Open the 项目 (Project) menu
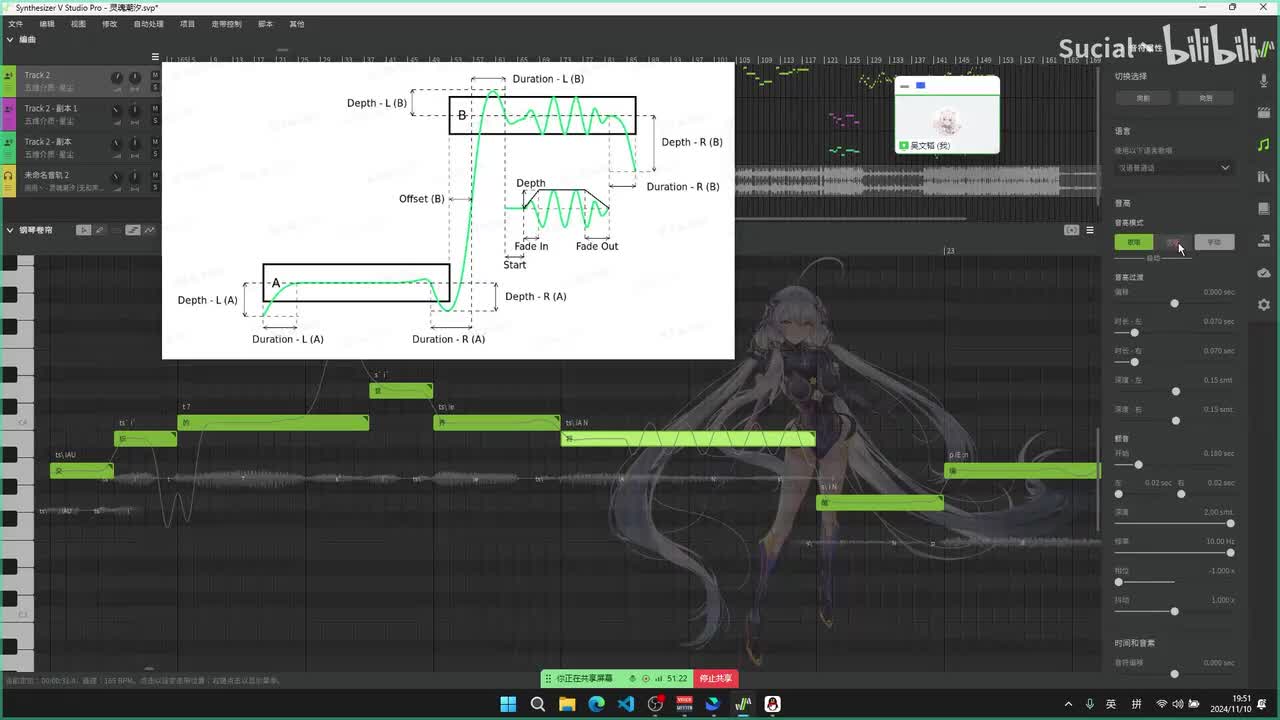The image size is (1280, 720). pos(187,24)
